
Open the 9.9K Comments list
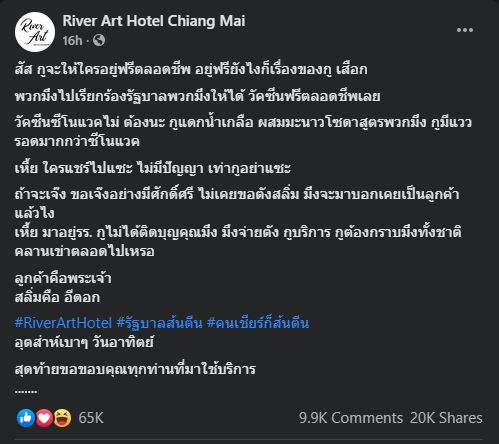coord(351,418)
